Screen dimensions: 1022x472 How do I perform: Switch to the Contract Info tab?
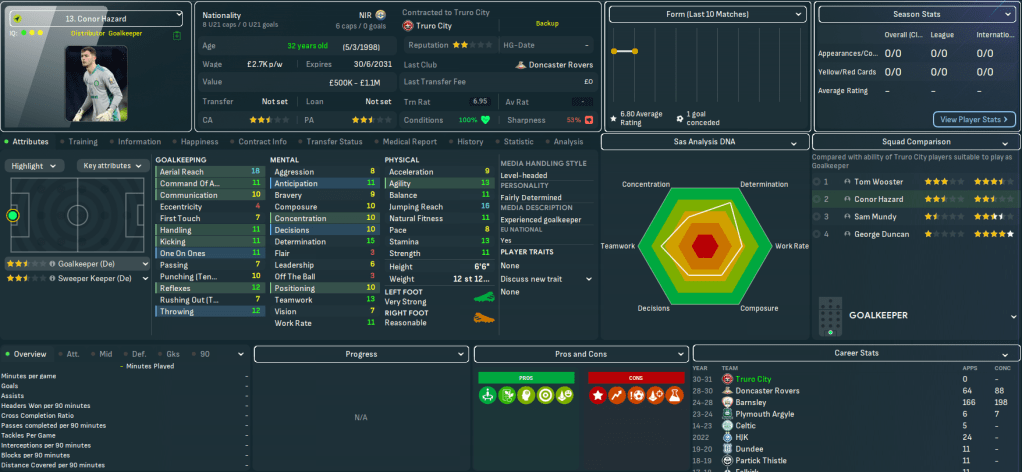point(259,142)
